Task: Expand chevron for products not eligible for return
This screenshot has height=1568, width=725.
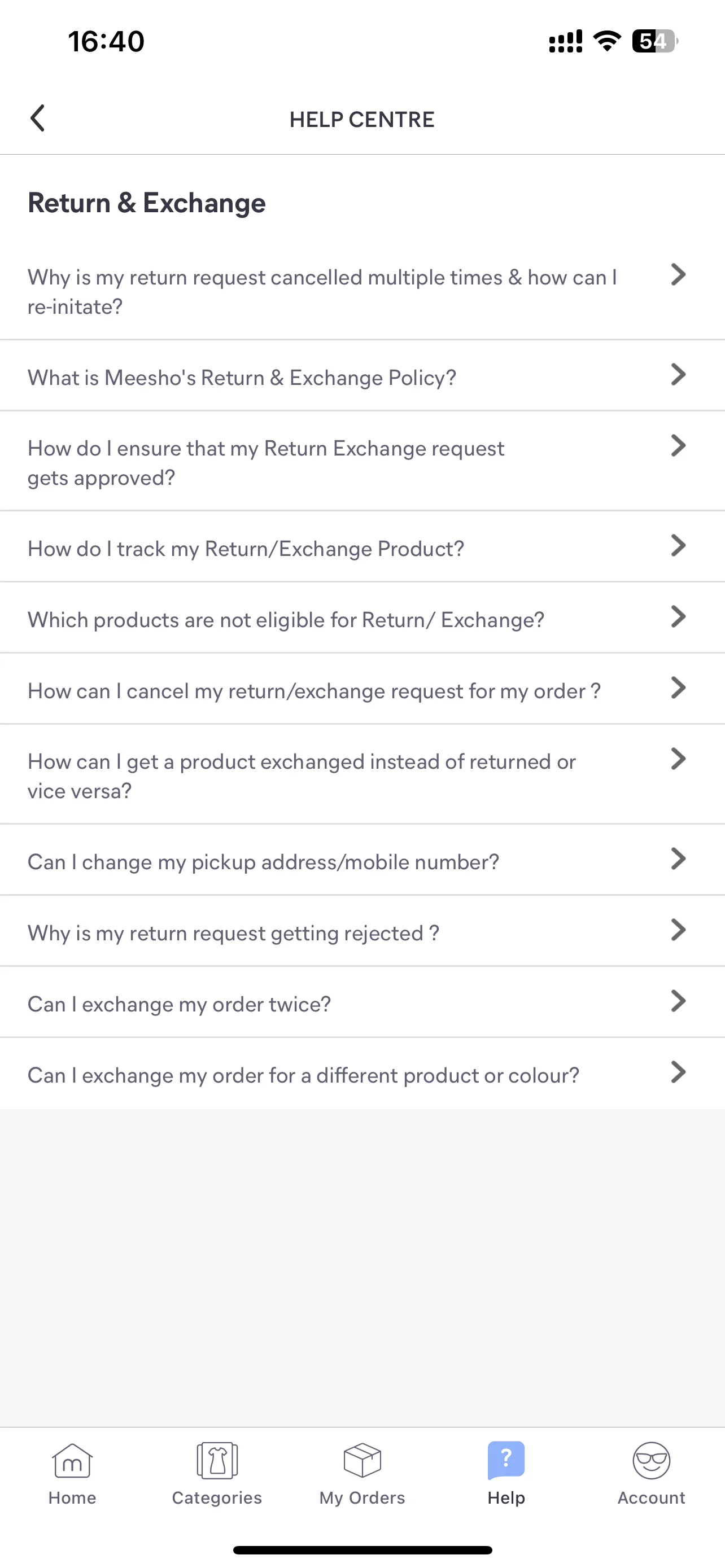Action: tap(678, 617)
